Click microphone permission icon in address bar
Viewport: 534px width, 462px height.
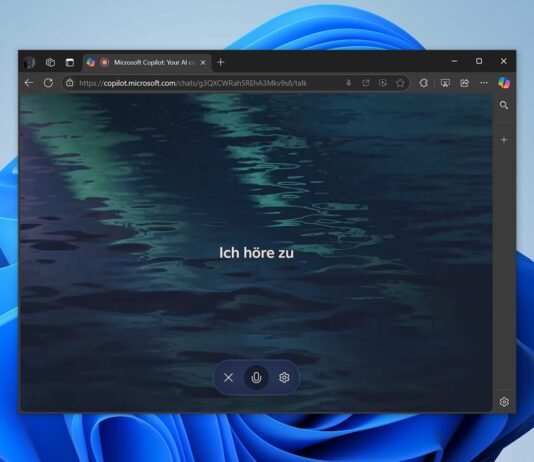pyautogui.click(x=348, y=83)
